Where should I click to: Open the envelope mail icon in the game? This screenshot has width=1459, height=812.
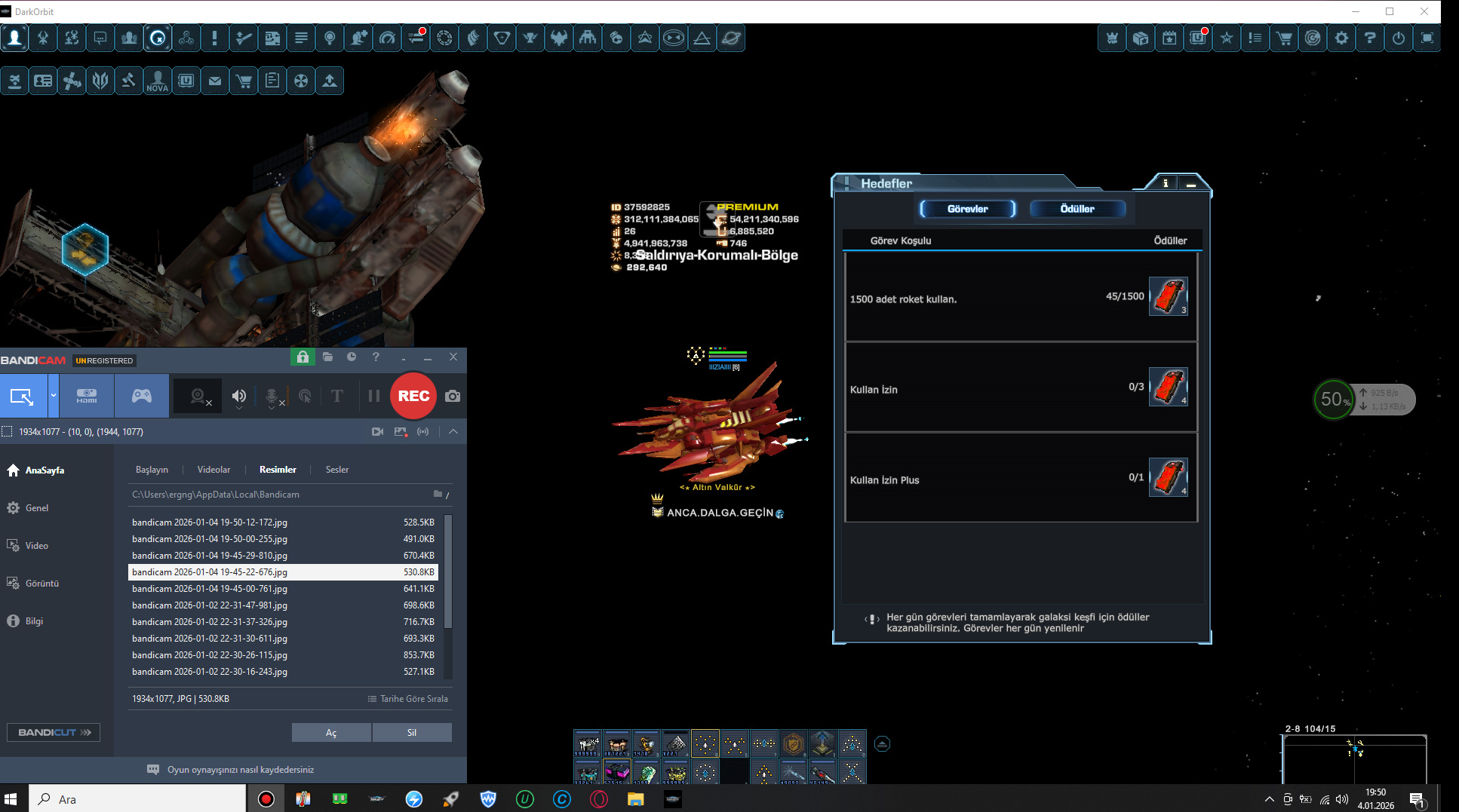(x=215, y=81)
